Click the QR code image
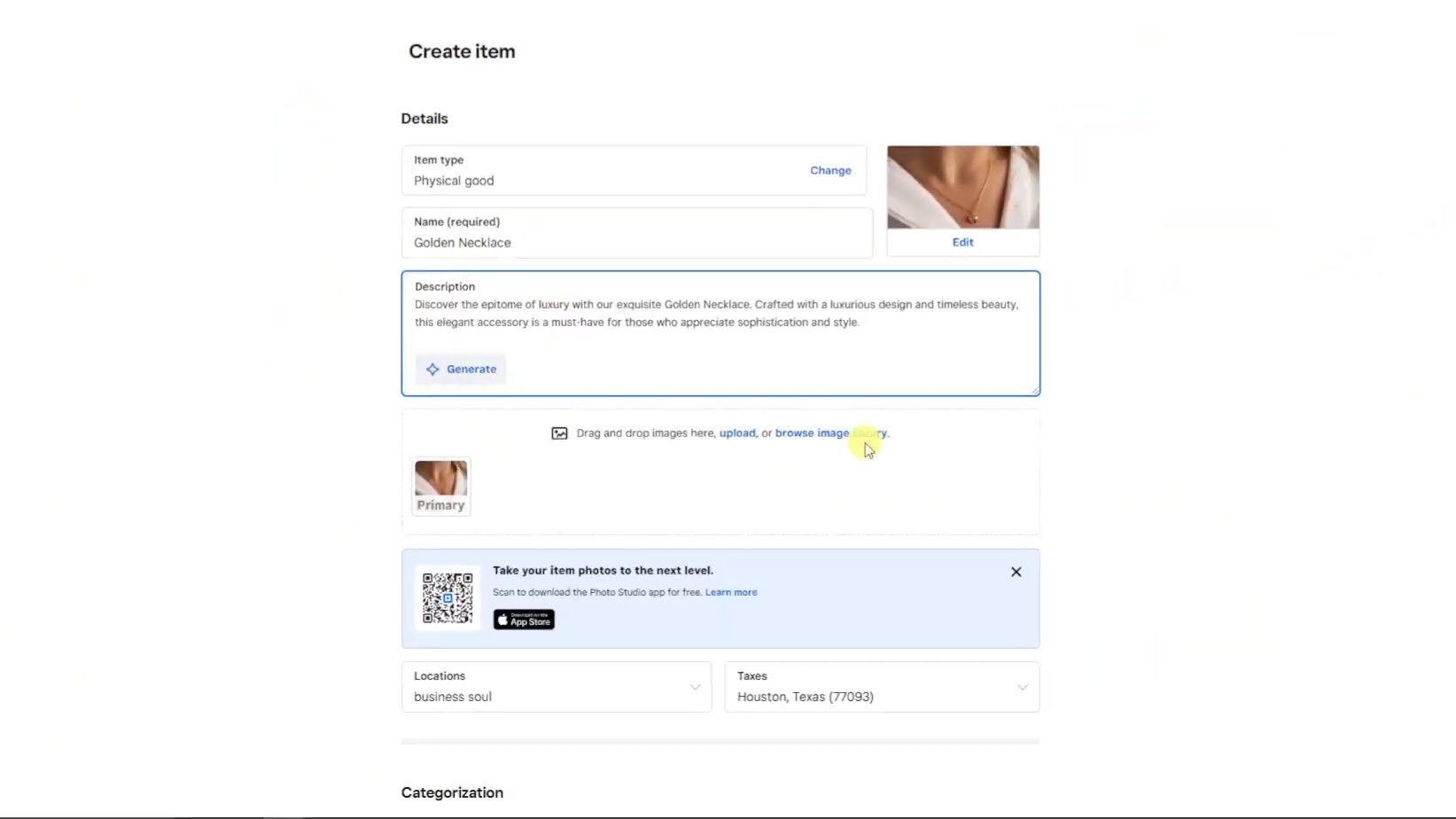 (x=448, y=598)
